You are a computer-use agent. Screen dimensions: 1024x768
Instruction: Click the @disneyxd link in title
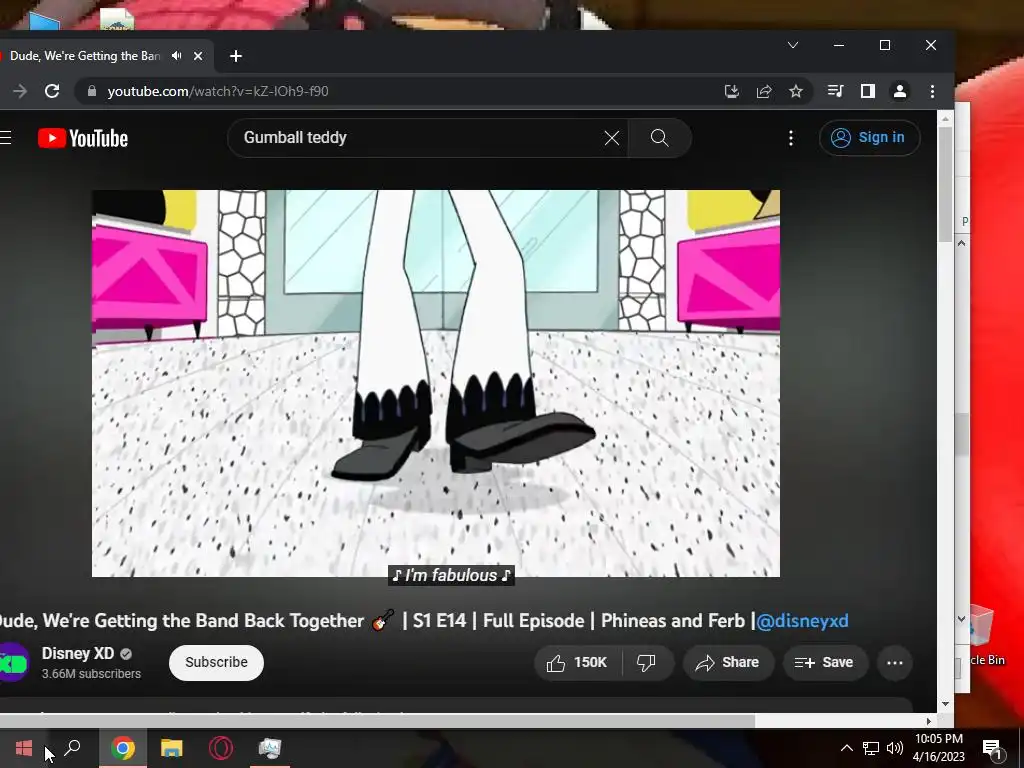pyautogui.click(x=802, y=620)
